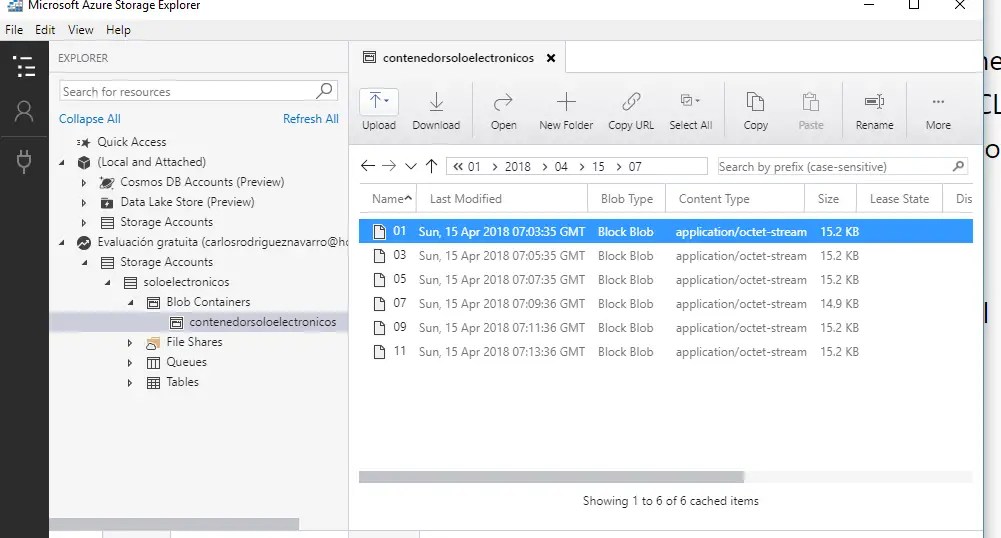Image resolution: width=1001 pixels, height=538 pixels.
Task: Open the Account Management person icon
Action: [x=24, y=112]
